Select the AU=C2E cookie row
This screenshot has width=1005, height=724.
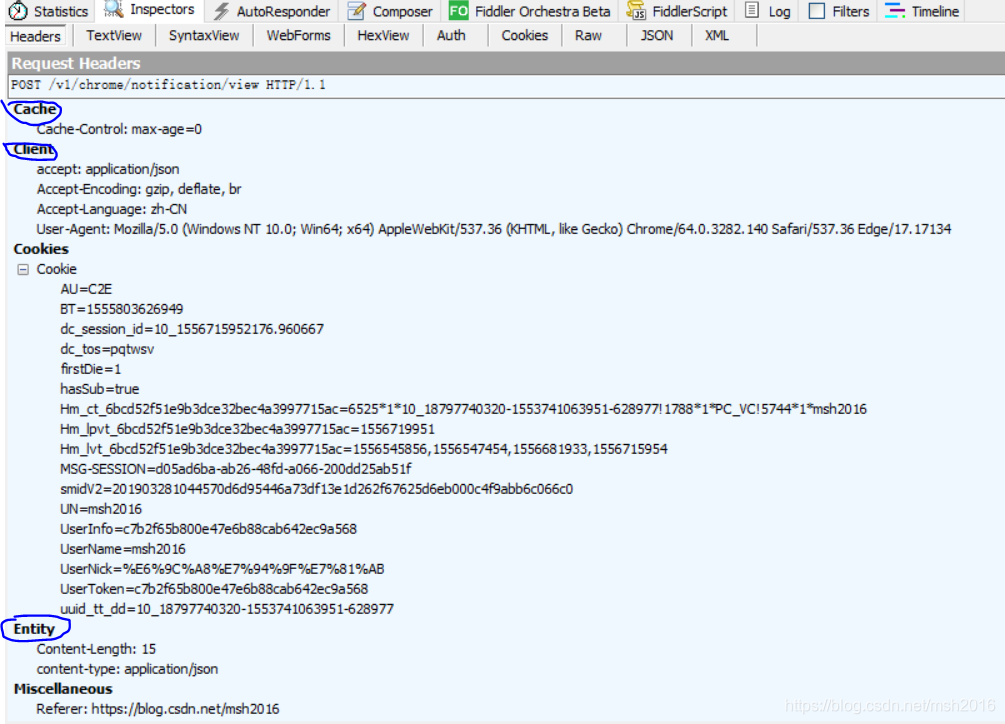(x=86, y=290)
